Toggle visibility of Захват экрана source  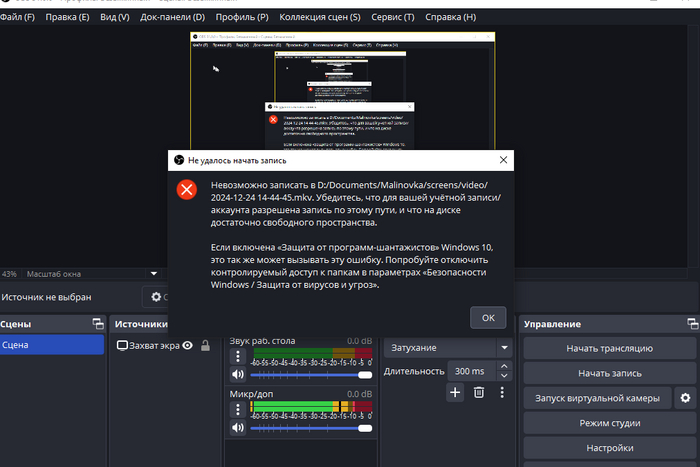(187, 345)
